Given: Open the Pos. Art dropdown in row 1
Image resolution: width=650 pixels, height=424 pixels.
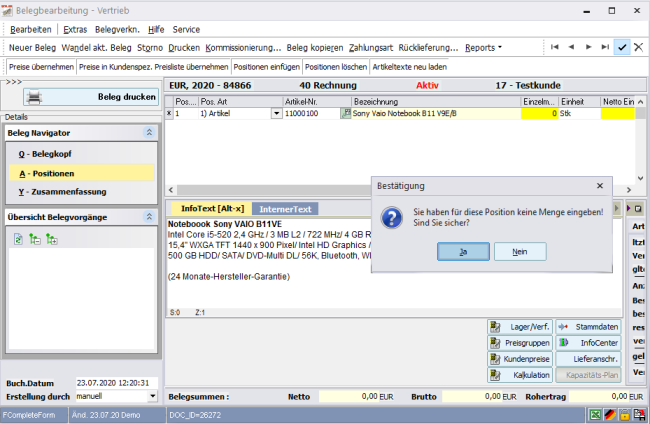Looking at the screenshot, I should pyautogui.click(x=277, y=114).
